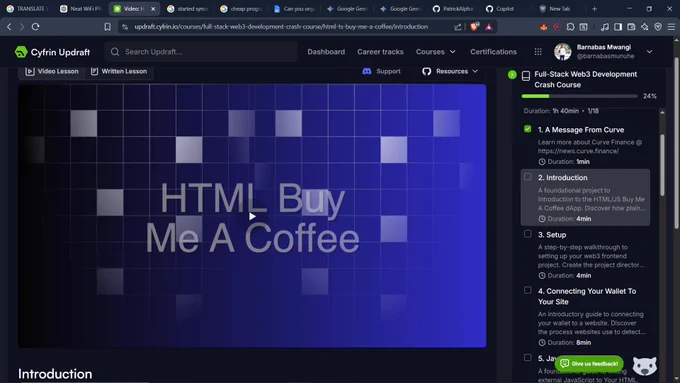Open lesson 3. Setup

[552, 235]
